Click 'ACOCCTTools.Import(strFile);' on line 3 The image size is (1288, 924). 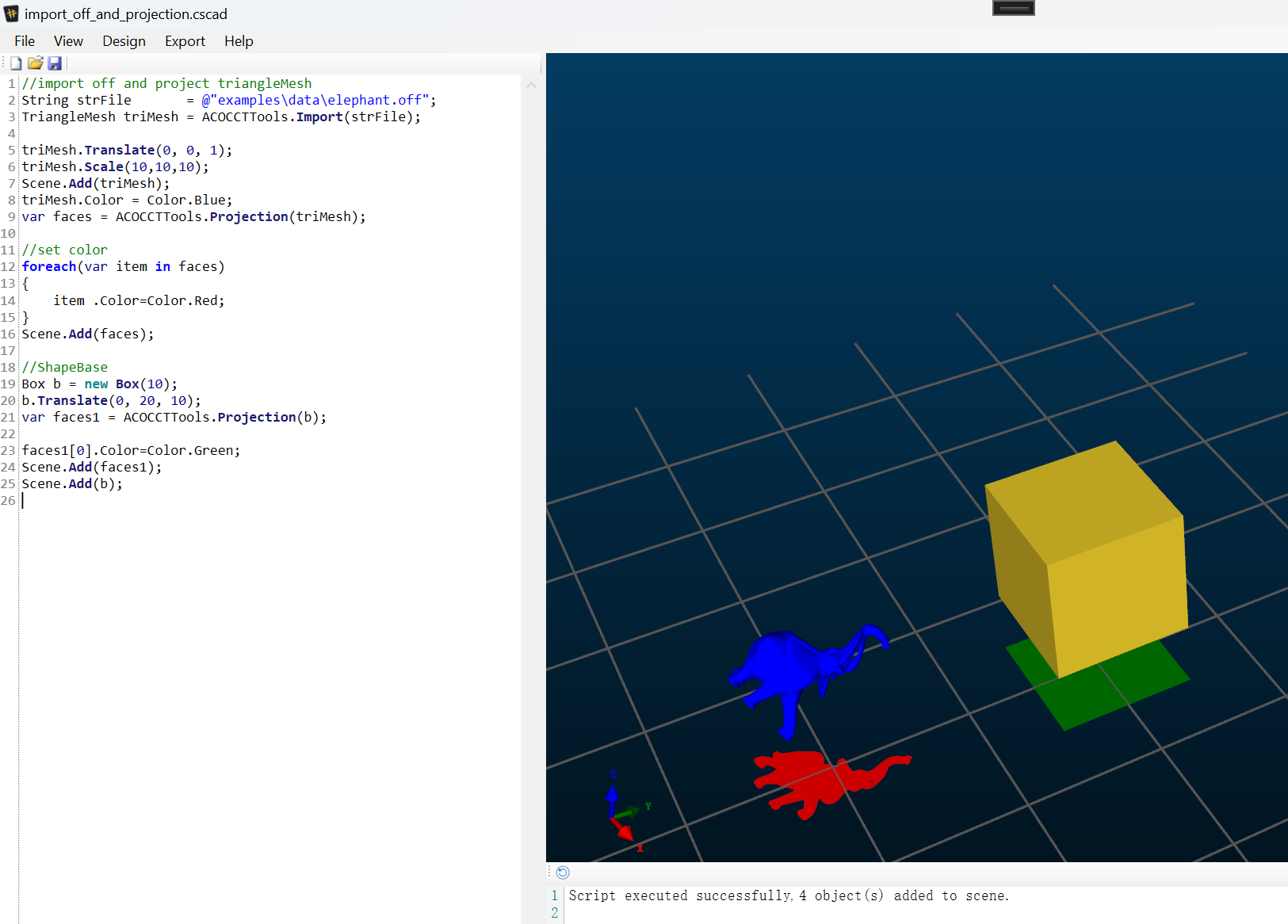pos(311,117)
